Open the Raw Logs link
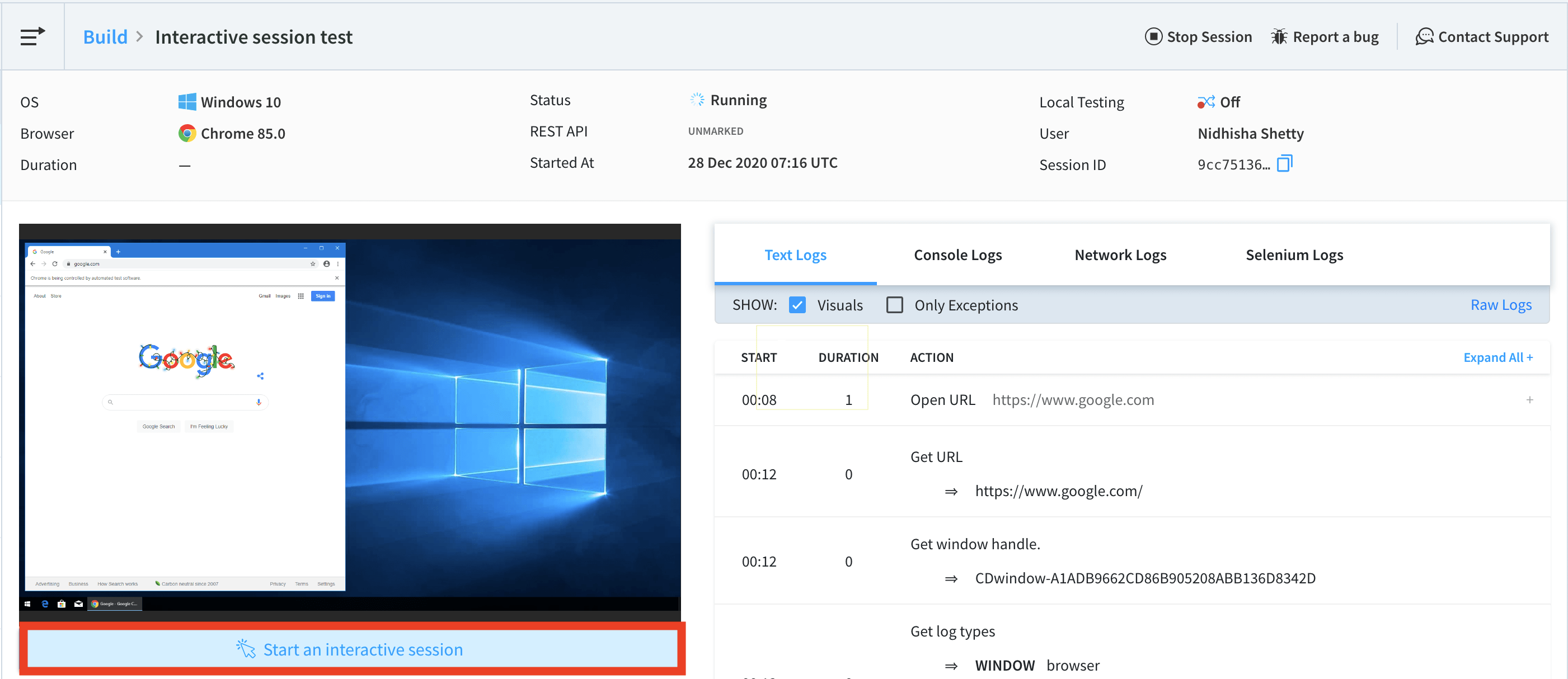The width and height of the screenshot is (1568, 679). [1500, 305]
